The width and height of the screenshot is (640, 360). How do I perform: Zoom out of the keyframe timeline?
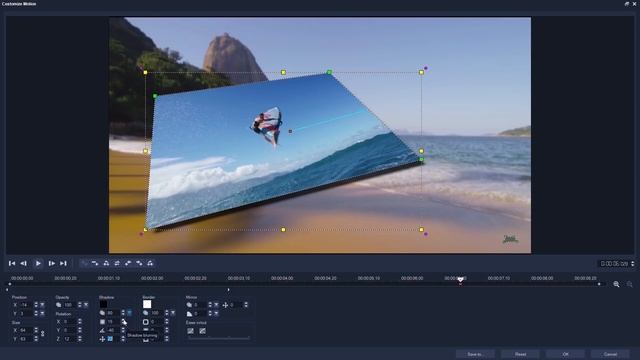(x=629, y=284)
